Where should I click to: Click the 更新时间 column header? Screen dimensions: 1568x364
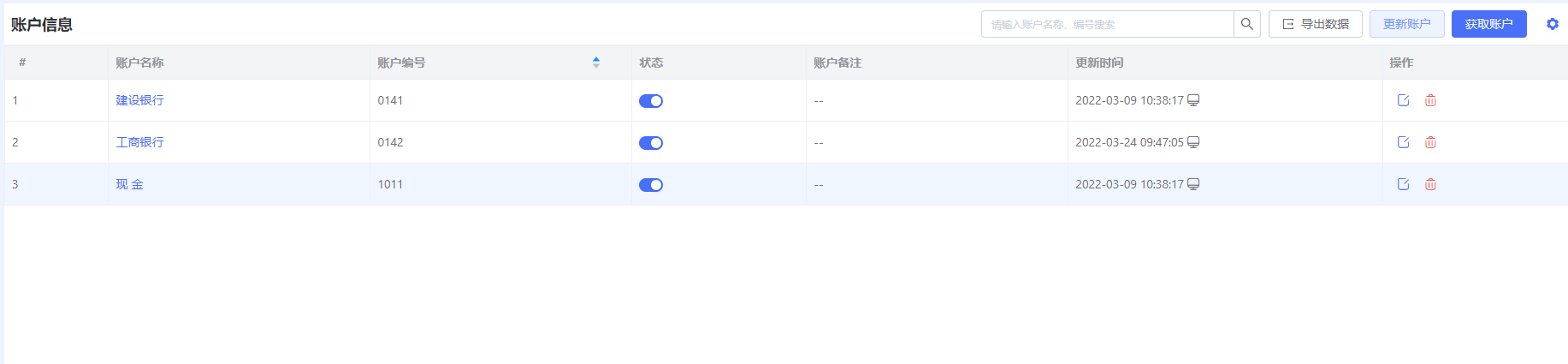point(1099,63)
